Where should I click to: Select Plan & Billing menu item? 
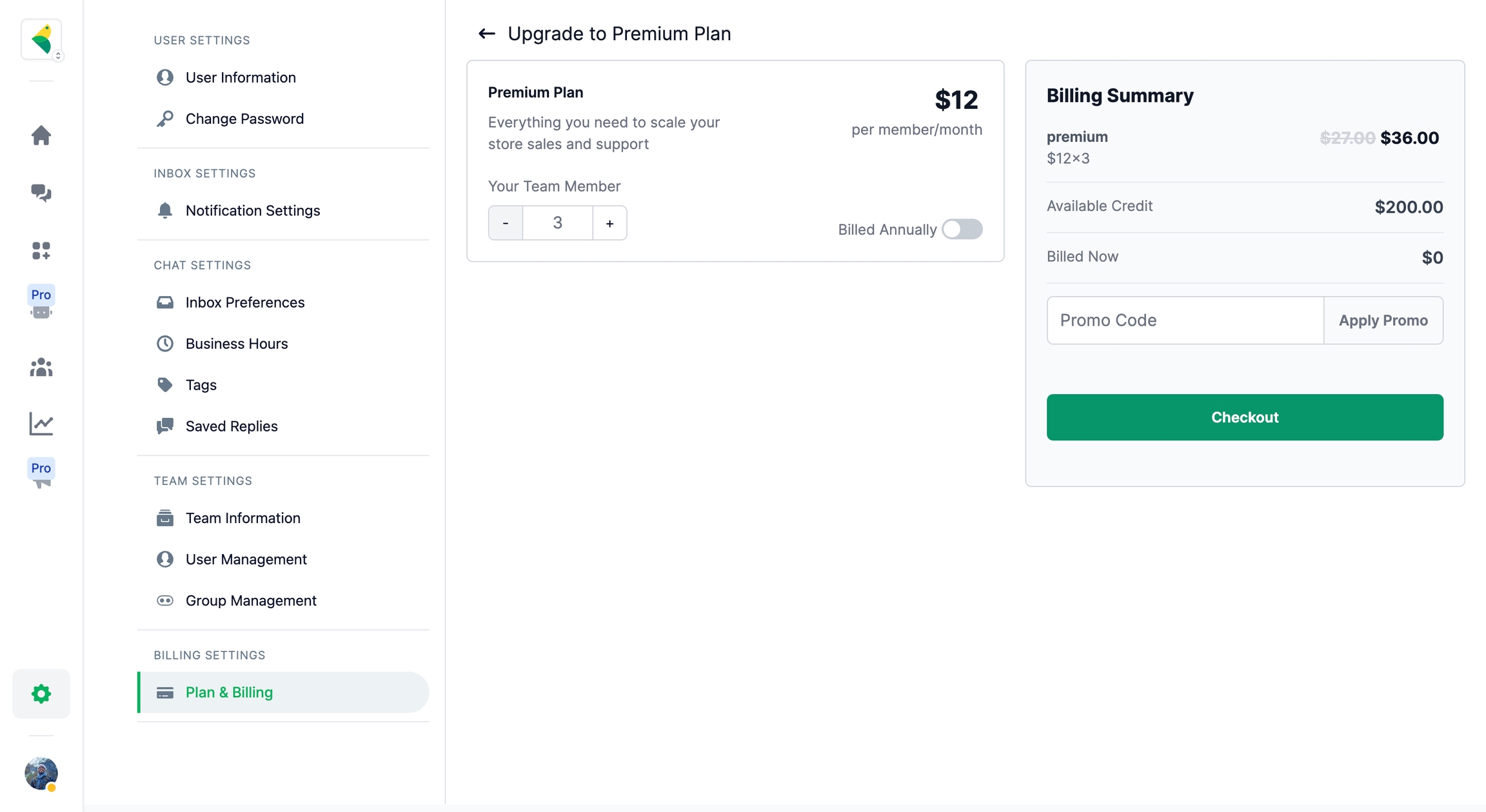coord(229,692)
